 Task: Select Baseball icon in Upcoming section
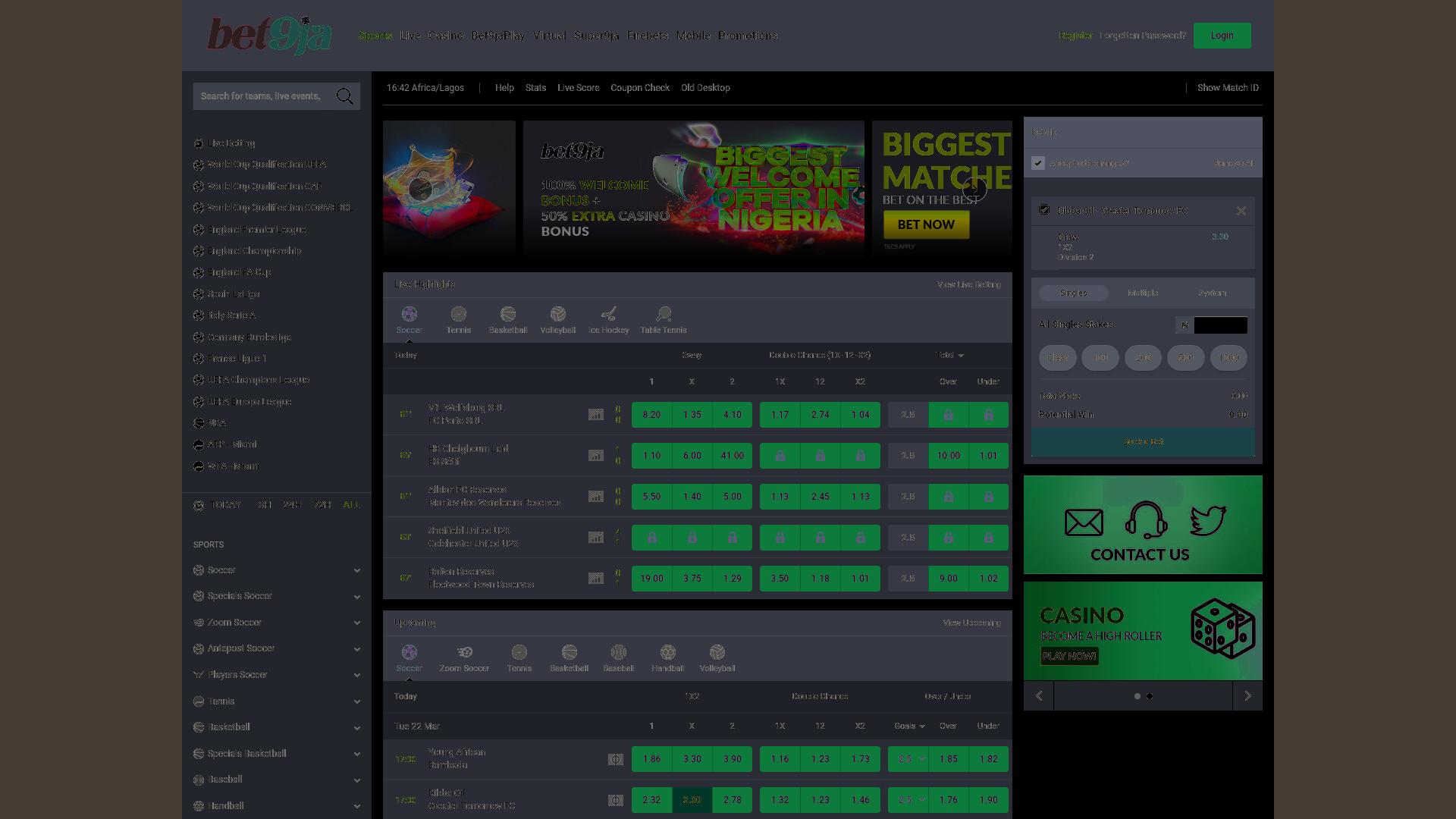point(619,652)
